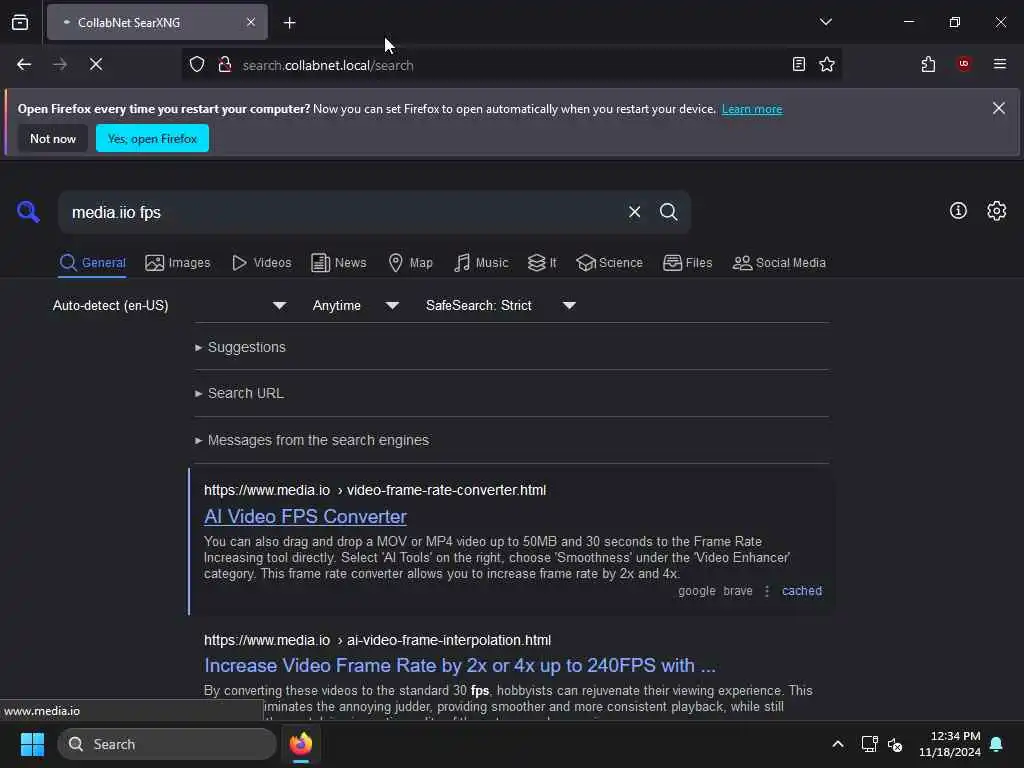The width and height of the screenshot is (1024, 768).
Task: Dismiss the Firefox startup notification bar
Action: tap(999, 108)
